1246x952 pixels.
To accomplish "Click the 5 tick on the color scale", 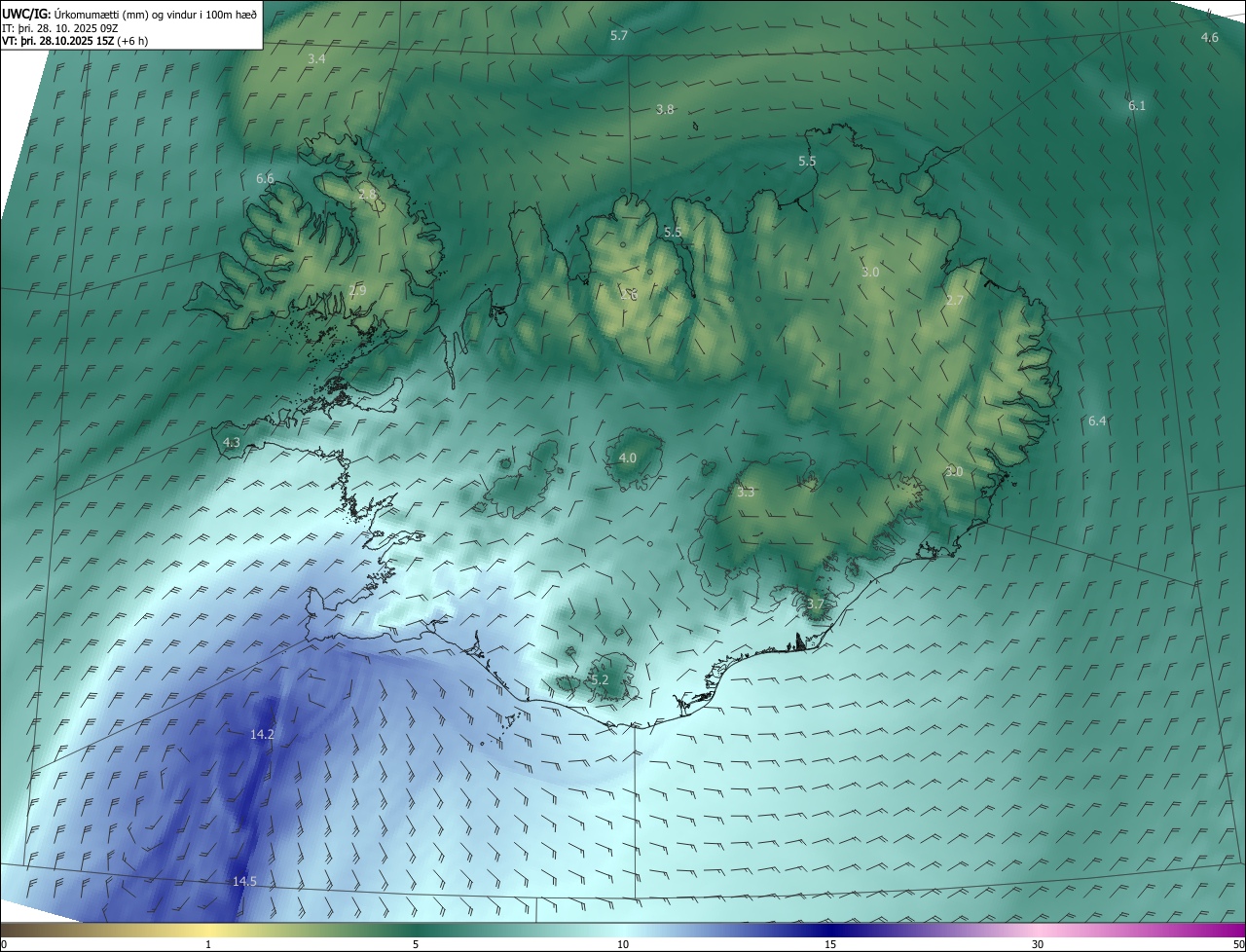I will [416, 944].
